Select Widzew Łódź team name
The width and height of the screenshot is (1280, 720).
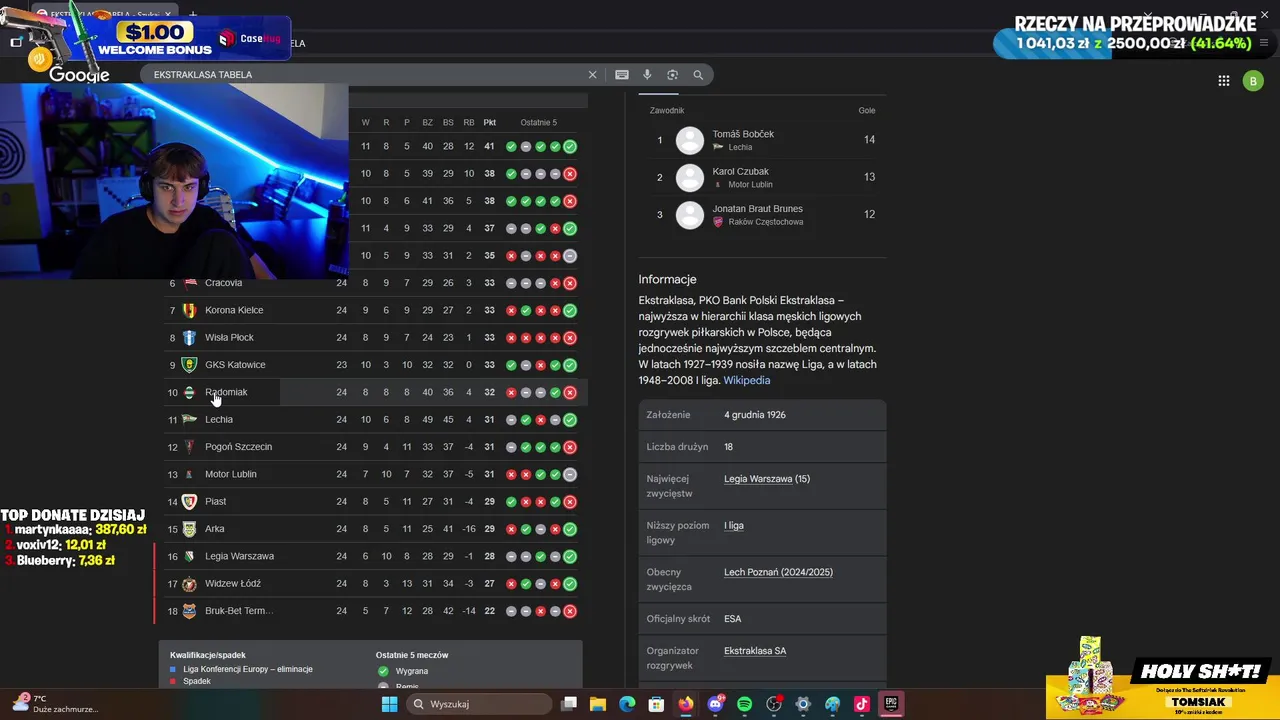(x=232, y=584)
